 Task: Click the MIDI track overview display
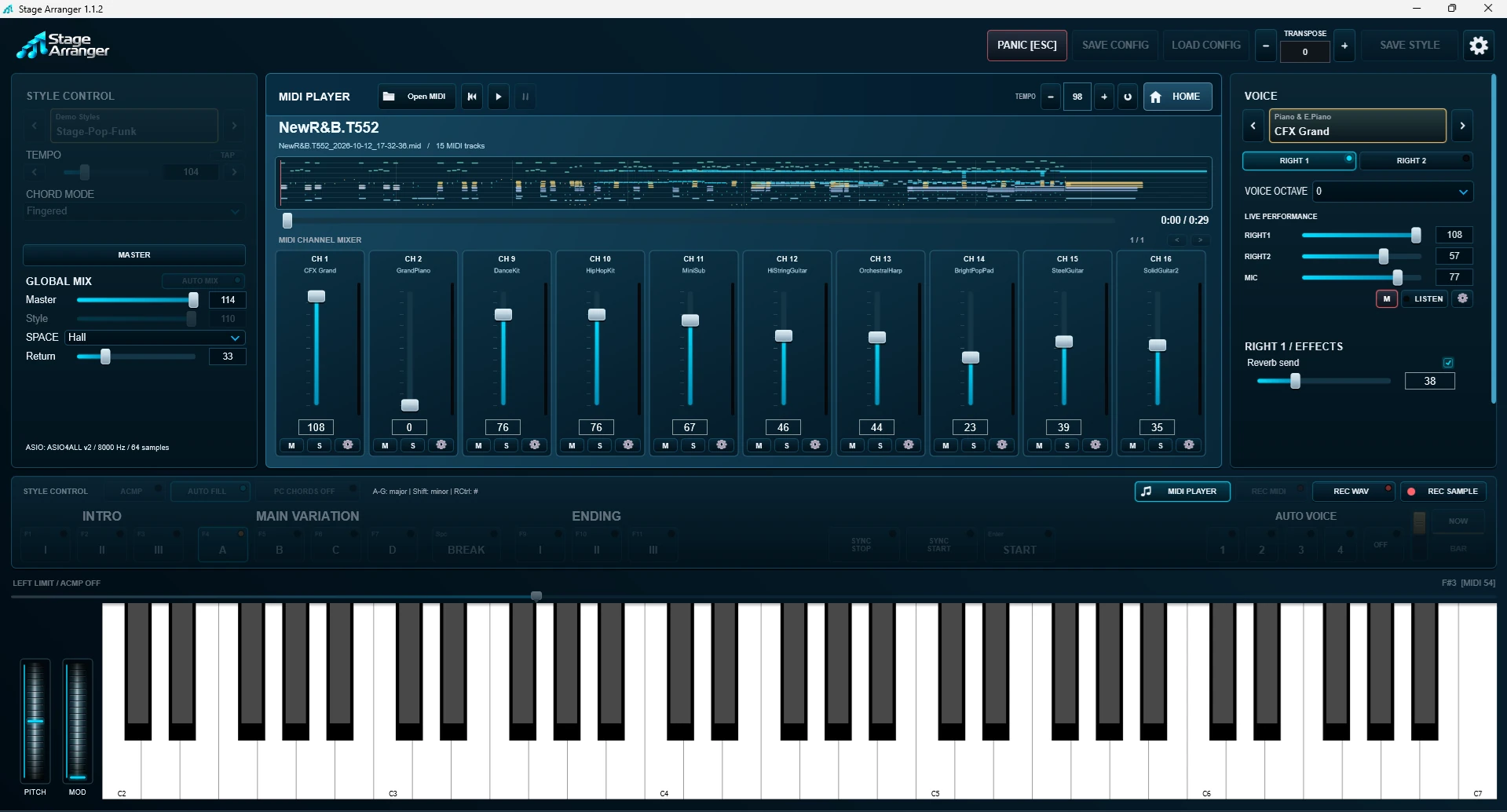744,182
